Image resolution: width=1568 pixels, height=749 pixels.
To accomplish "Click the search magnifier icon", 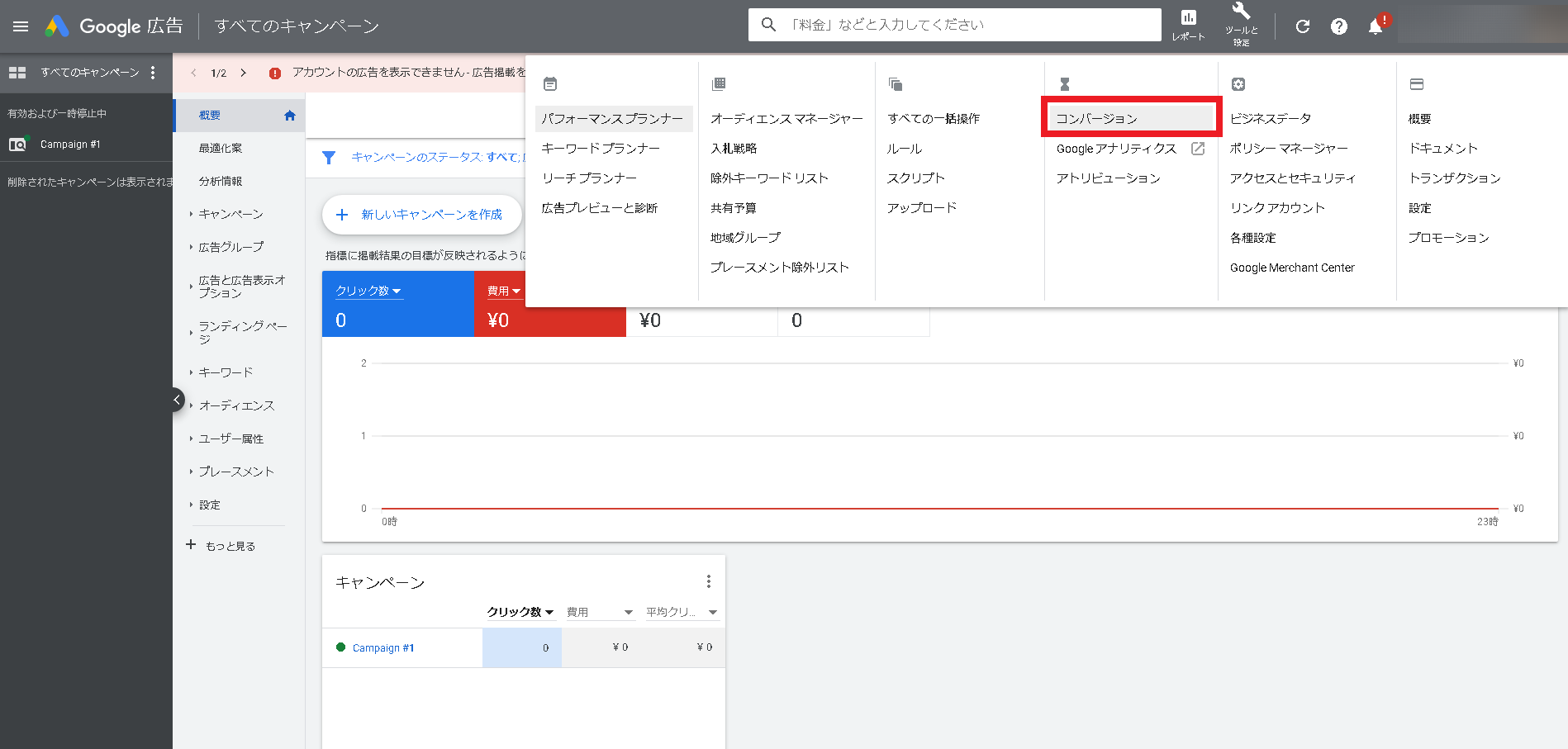I will [768, 25].
